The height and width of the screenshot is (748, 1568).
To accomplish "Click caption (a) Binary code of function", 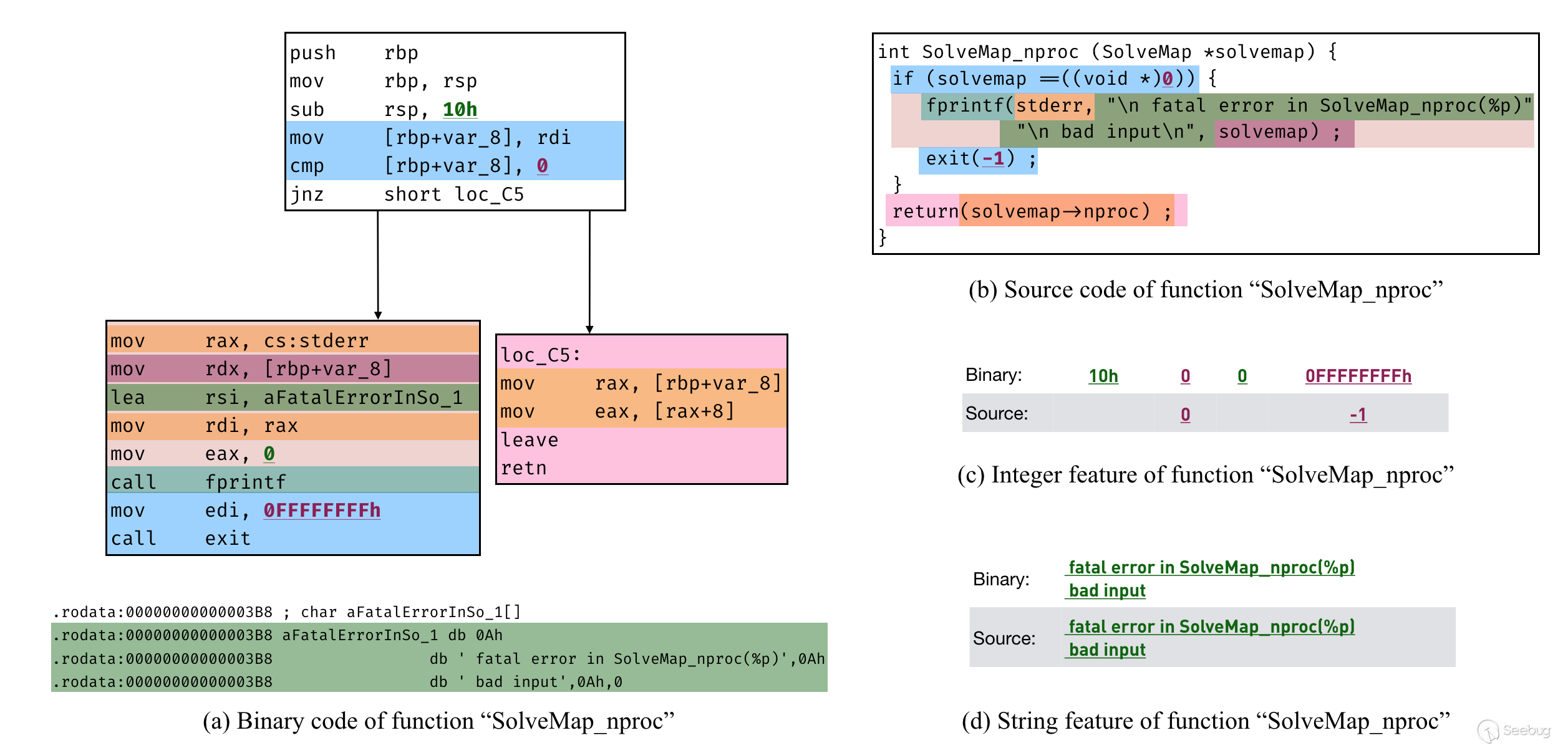I will coord(438,721).
